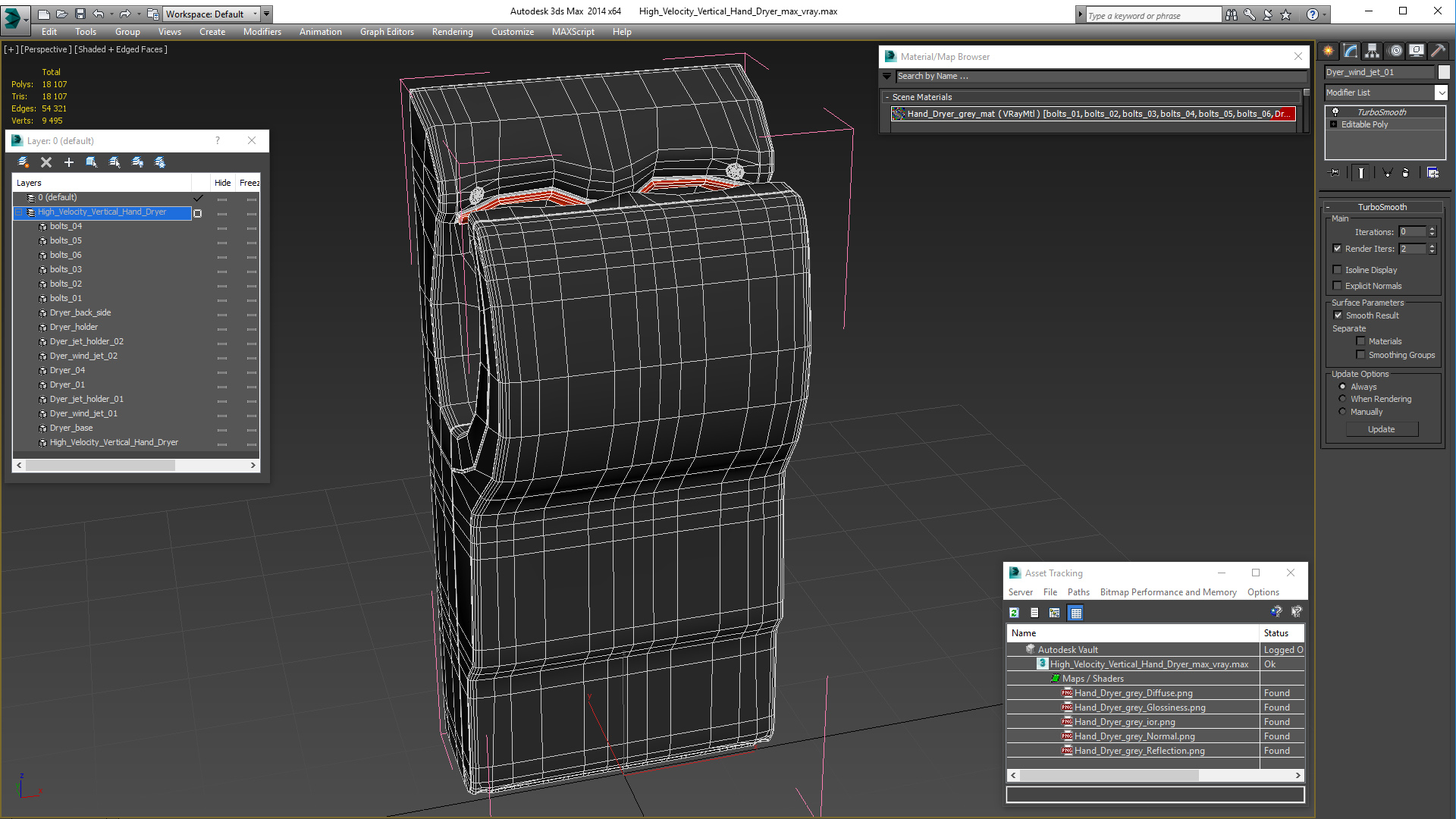Enable Isoline Display checkbox
This screenshot has height=819, width=1456.
pos(1337,270)
